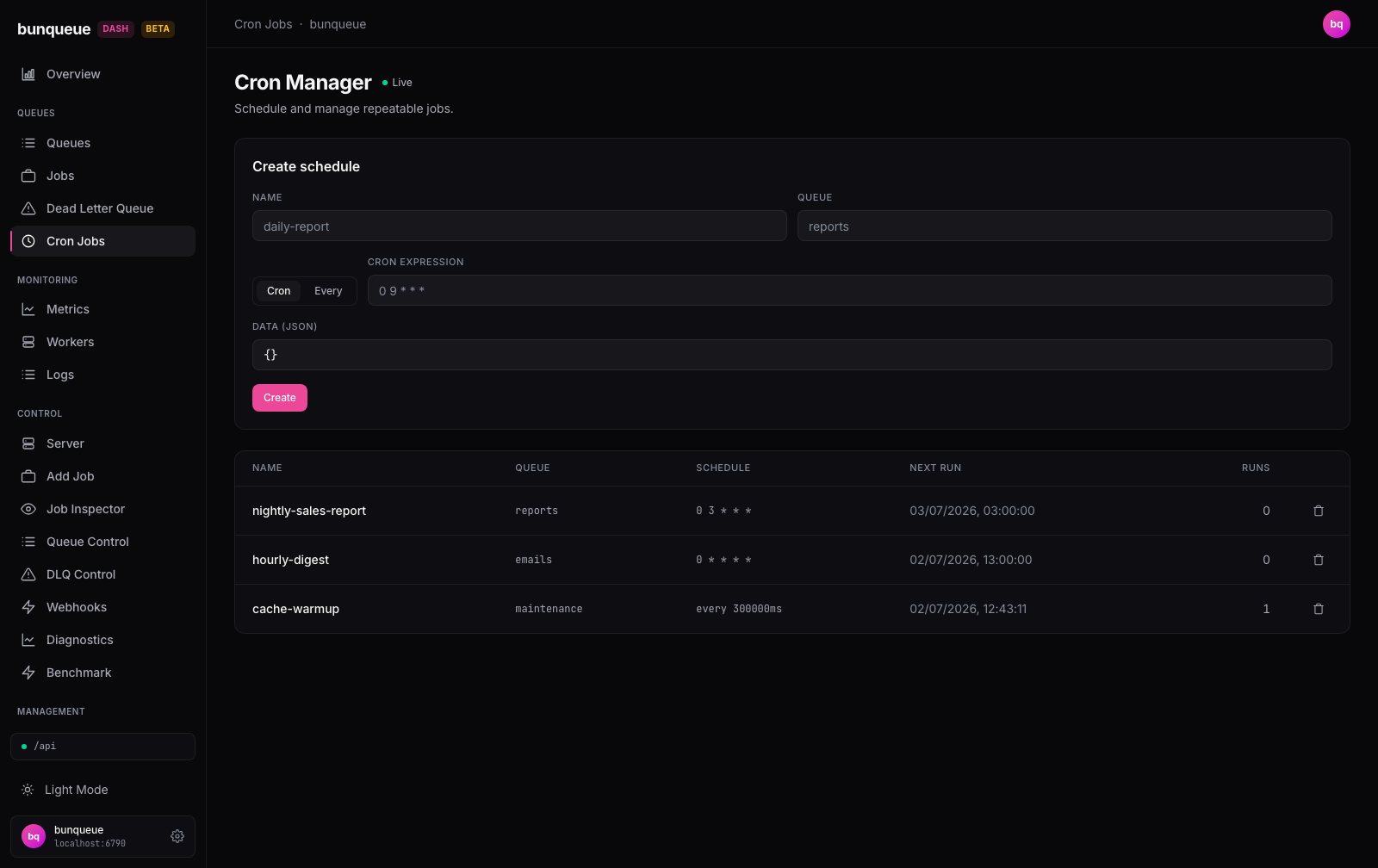1378x868 pixels.
Task: Click the bq avatar in top-right corner
Action: pos(1337,24)
